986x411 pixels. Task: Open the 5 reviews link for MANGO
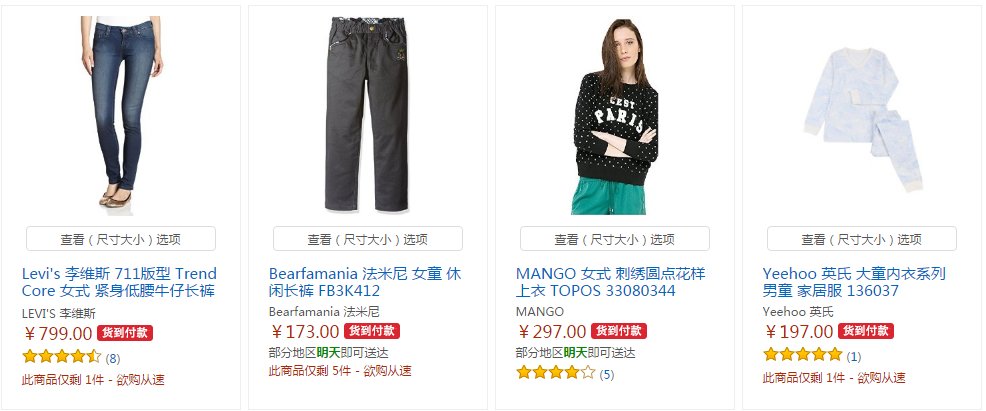607,375
